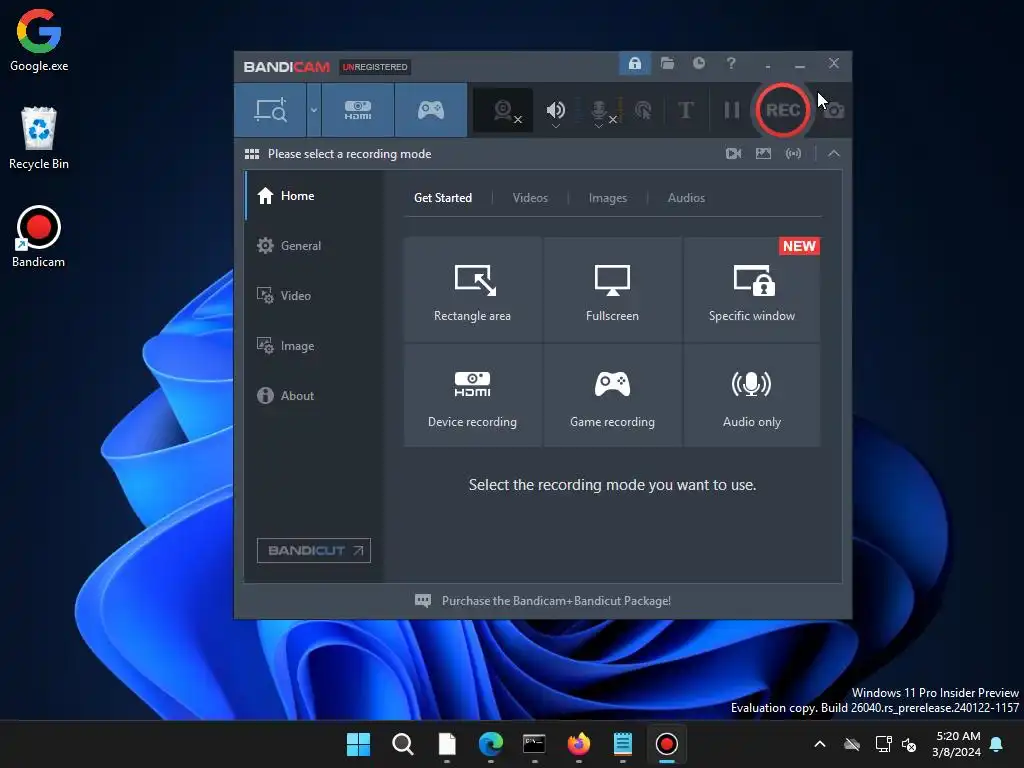Screen dimensions: 1024x768
Task: Switch to Audios tab
Action: click(x=686, y=198)
